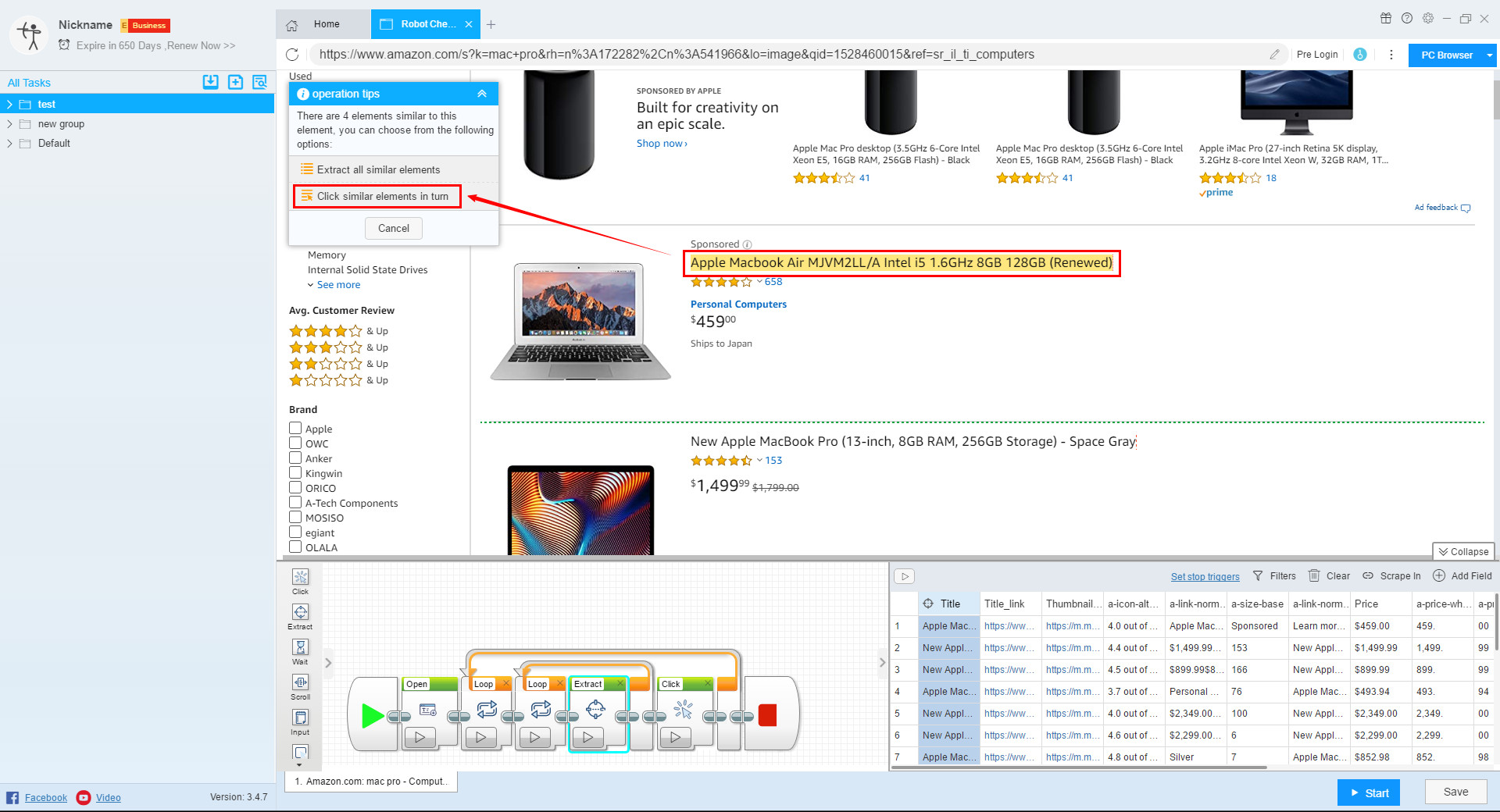
Task: Enable the Anker brand filter checkbox
Action: coord(295,458)
